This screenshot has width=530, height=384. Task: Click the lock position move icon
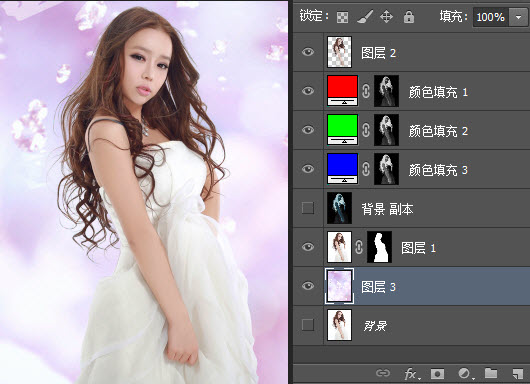click(x=386, y=17)
